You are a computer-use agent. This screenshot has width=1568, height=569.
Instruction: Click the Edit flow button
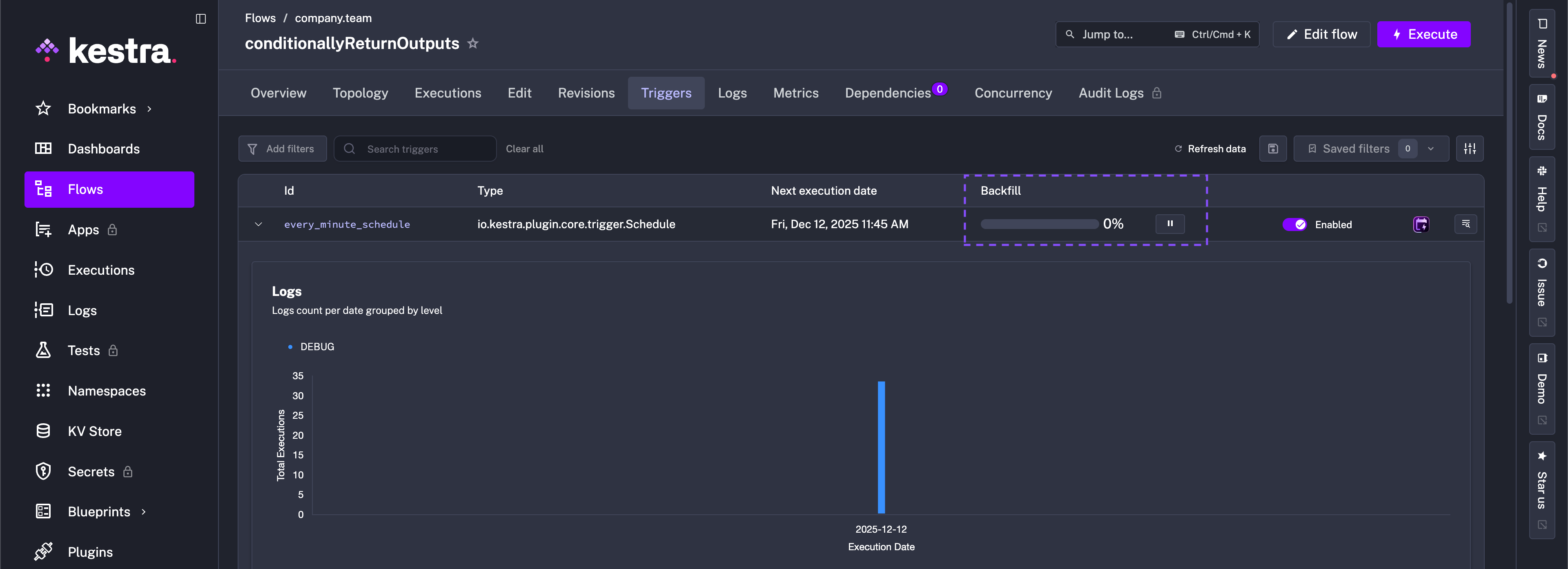(1321, 35)
